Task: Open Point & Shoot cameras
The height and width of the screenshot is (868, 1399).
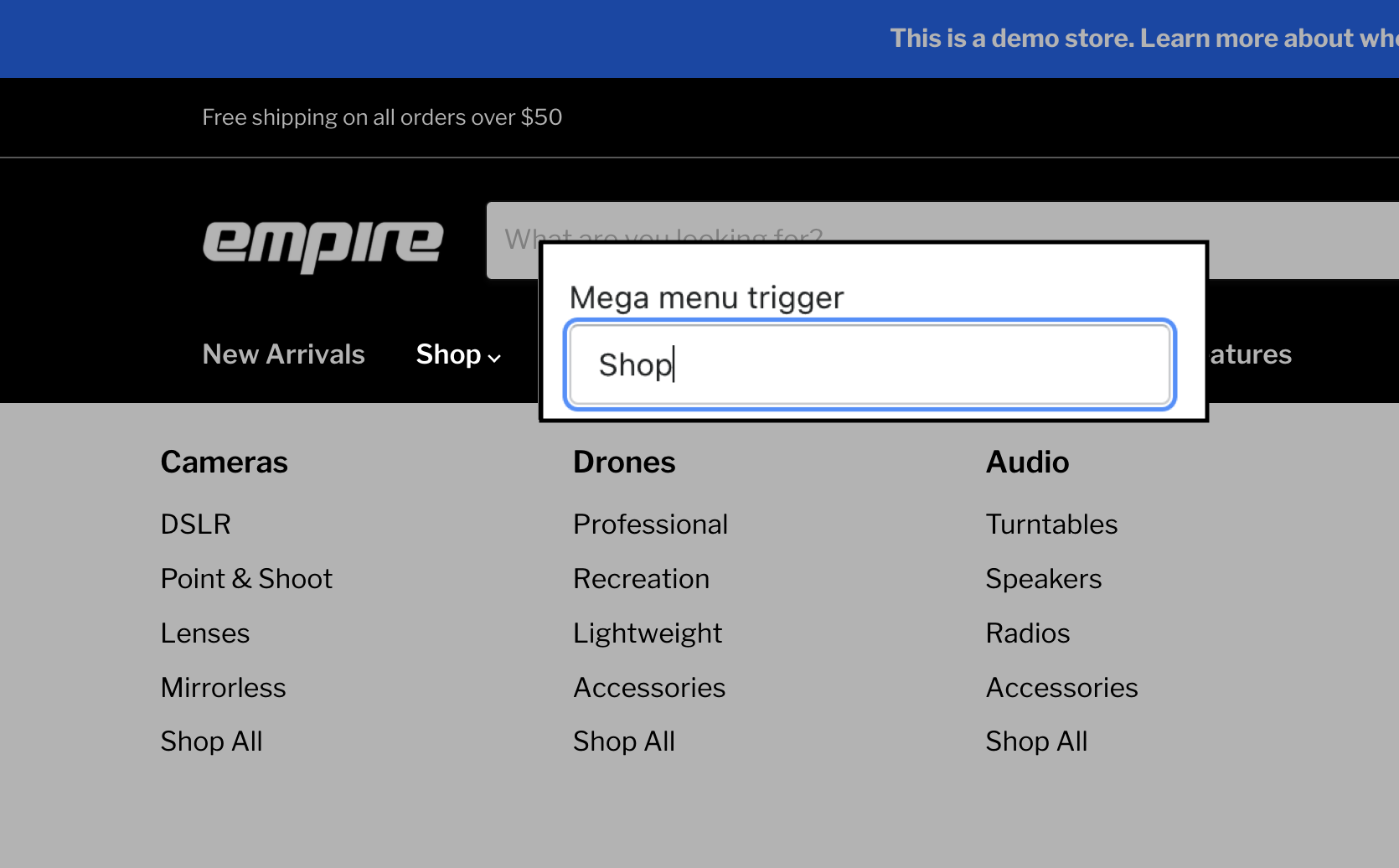Action: pyautogui.click(x=246, y=578)
